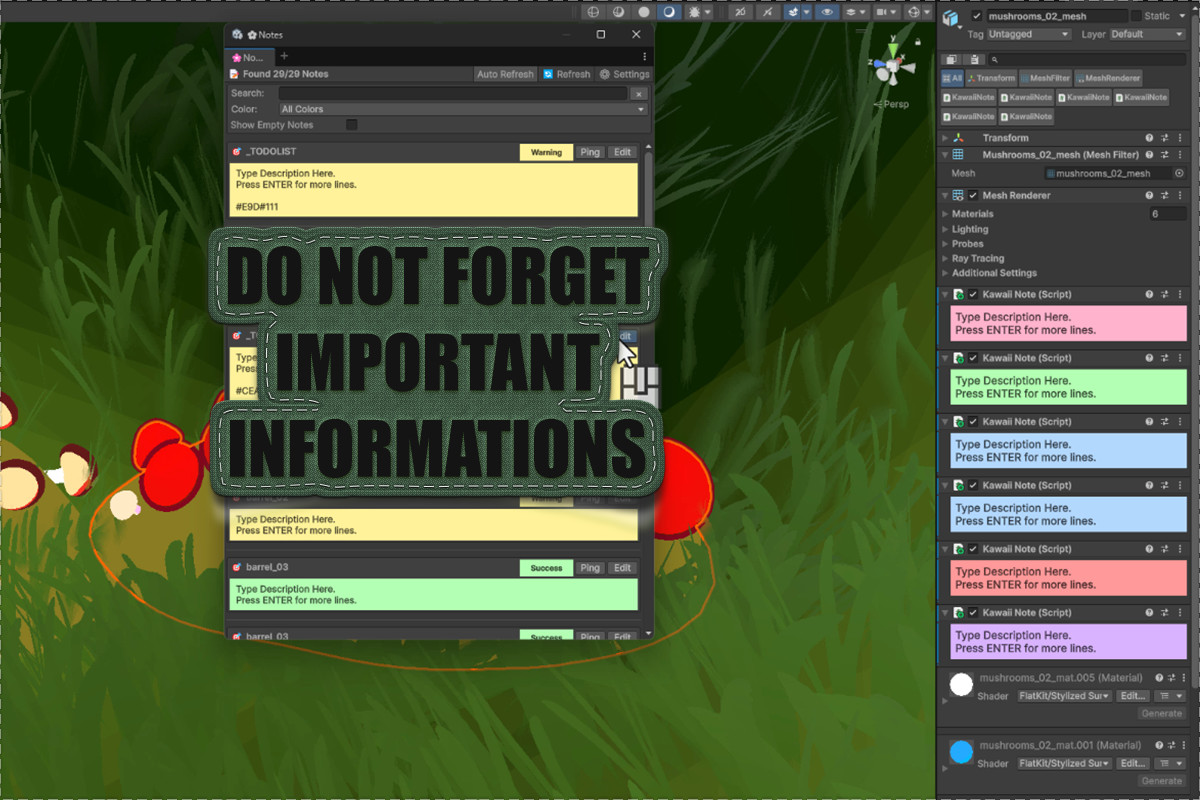Add a new tab with the plus icon
Viewport: 1200px width, 800px height.
click(x=284, y=56)
